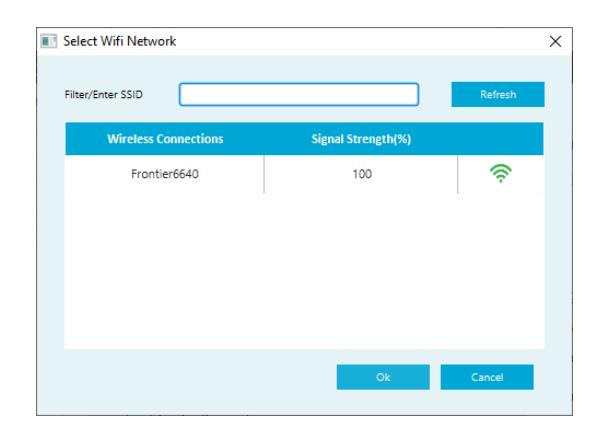Click the green wifi signal icon
Image resolution: width=596 pixels, height=438 pixels.
click(501, 173)
